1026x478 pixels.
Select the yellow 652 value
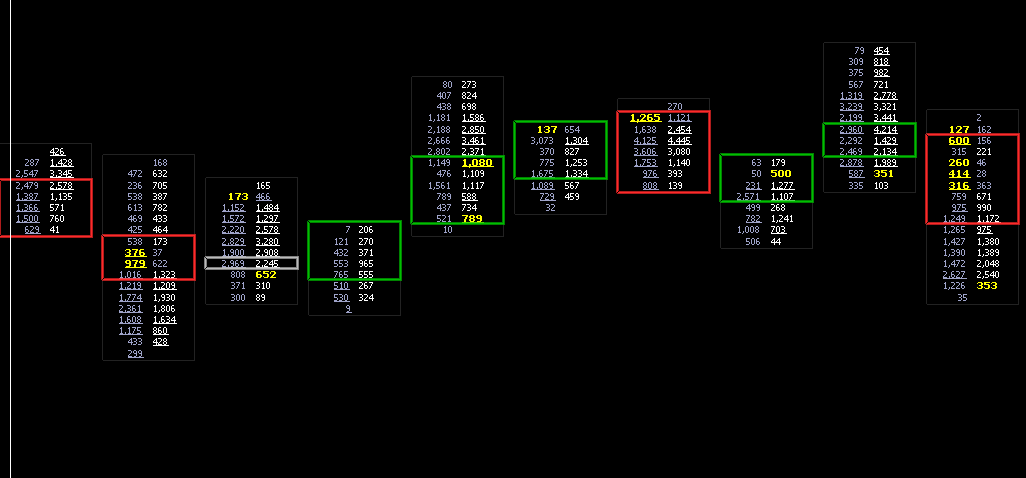(x=266, y=275)
